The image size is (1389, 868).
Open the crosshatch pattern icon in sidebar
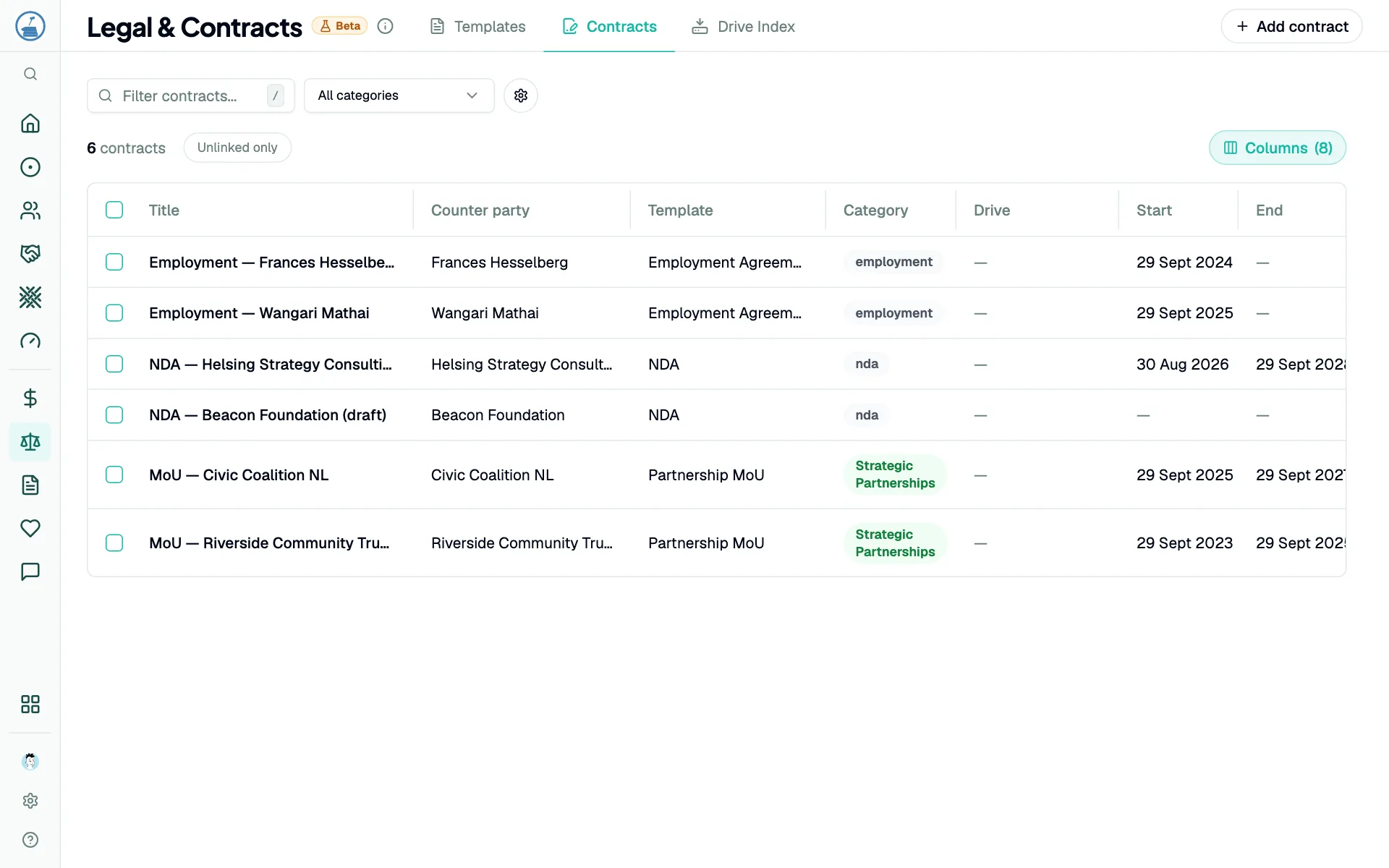[x=30, y=297]
